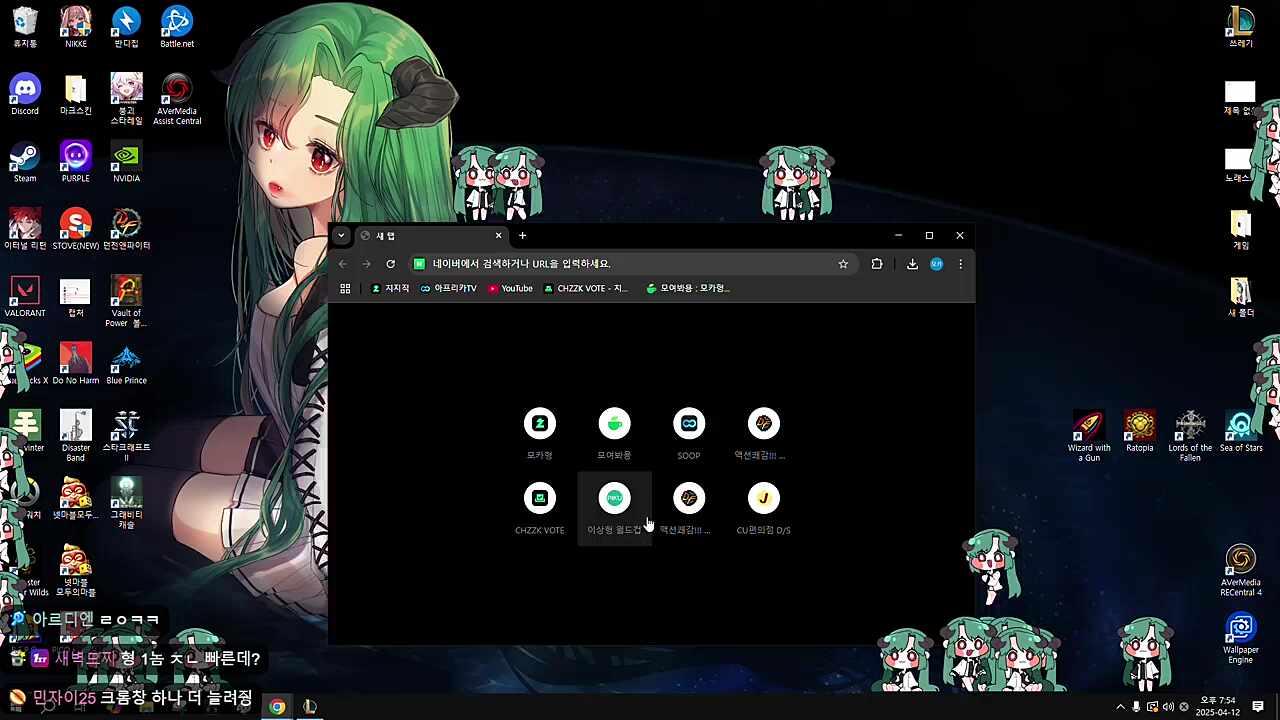1280x720 pixels.
Task: Open the 모여봐용 : 모카형 bookmark
Action: (688, 289)
